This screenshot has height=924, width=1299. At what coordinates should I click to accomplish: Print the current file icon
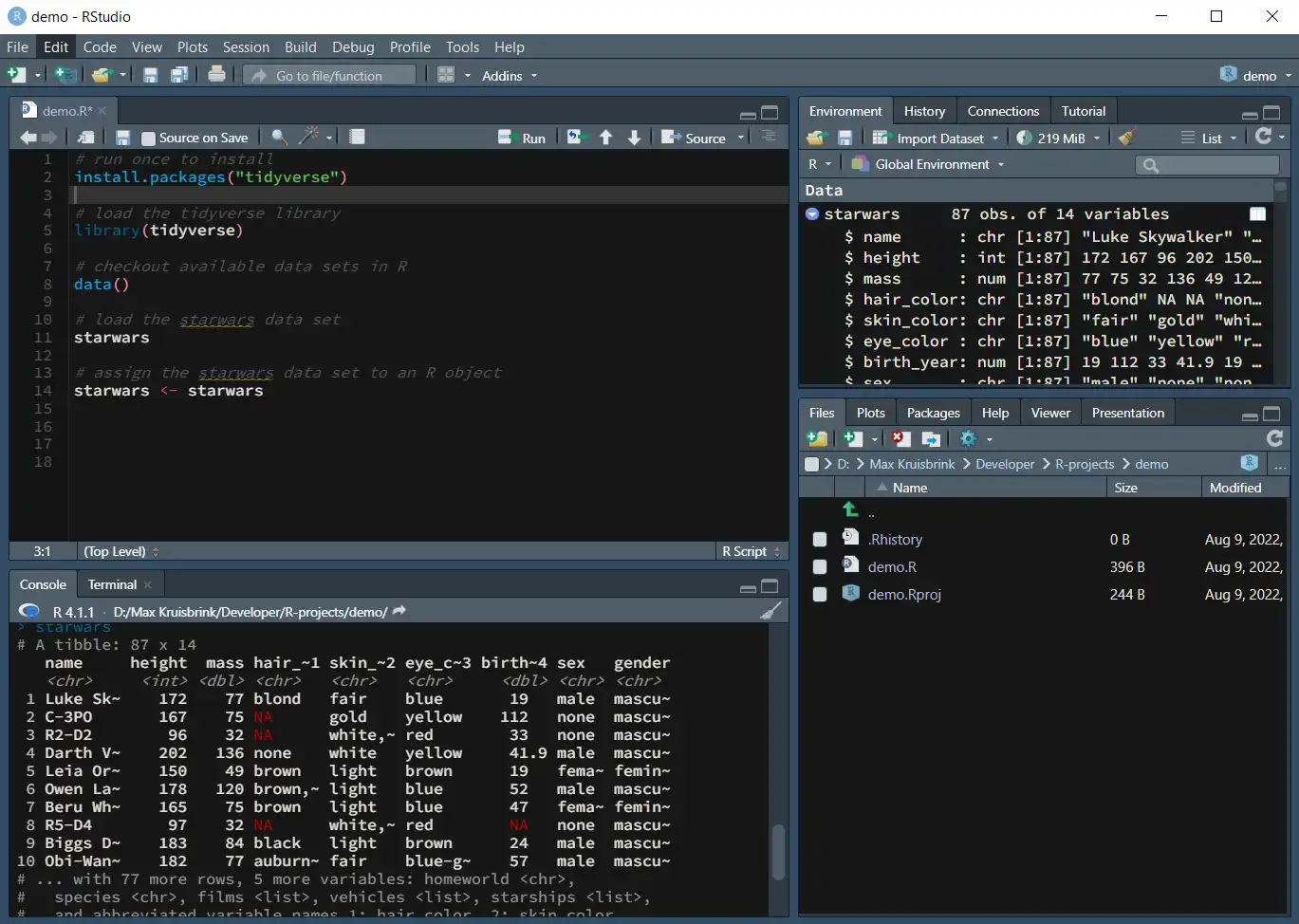[x=216, y=74]
